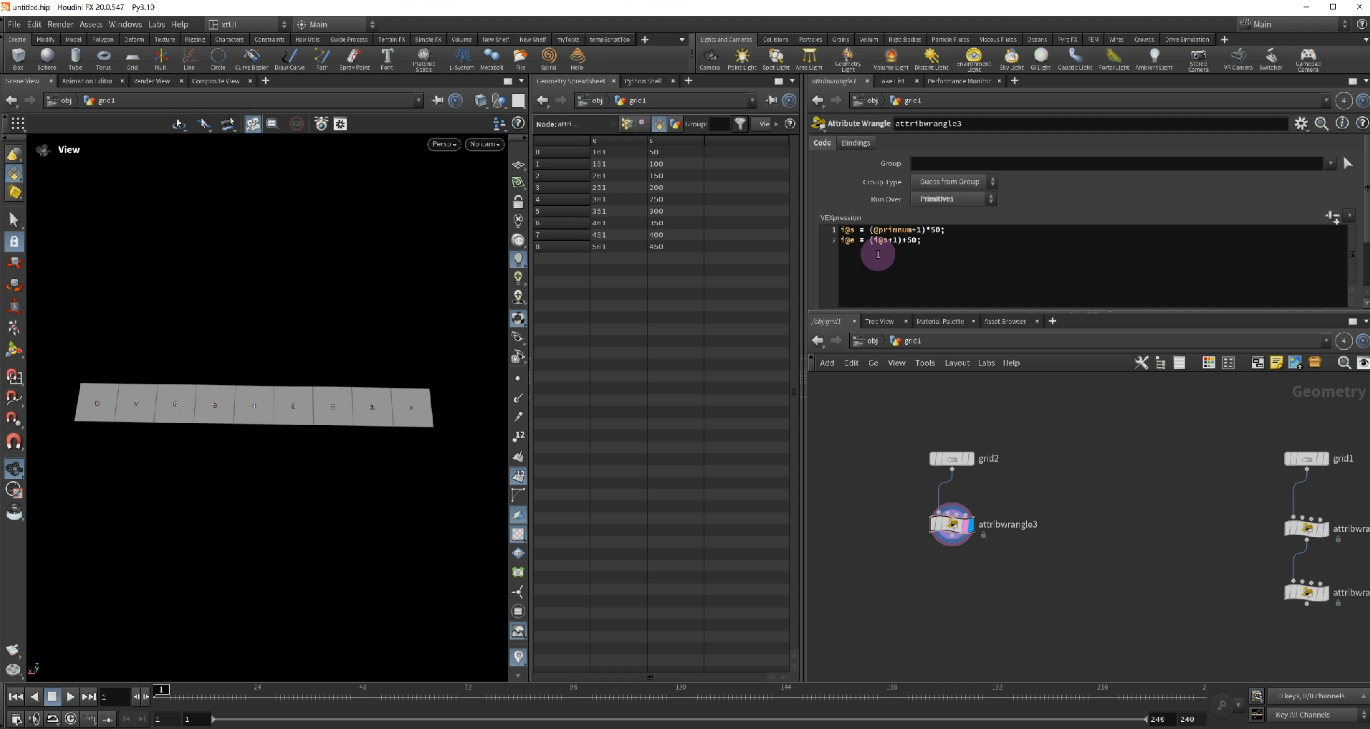Toggle network editor display options eye
The image size is (1370, 729).
[x=1362, y=362]
